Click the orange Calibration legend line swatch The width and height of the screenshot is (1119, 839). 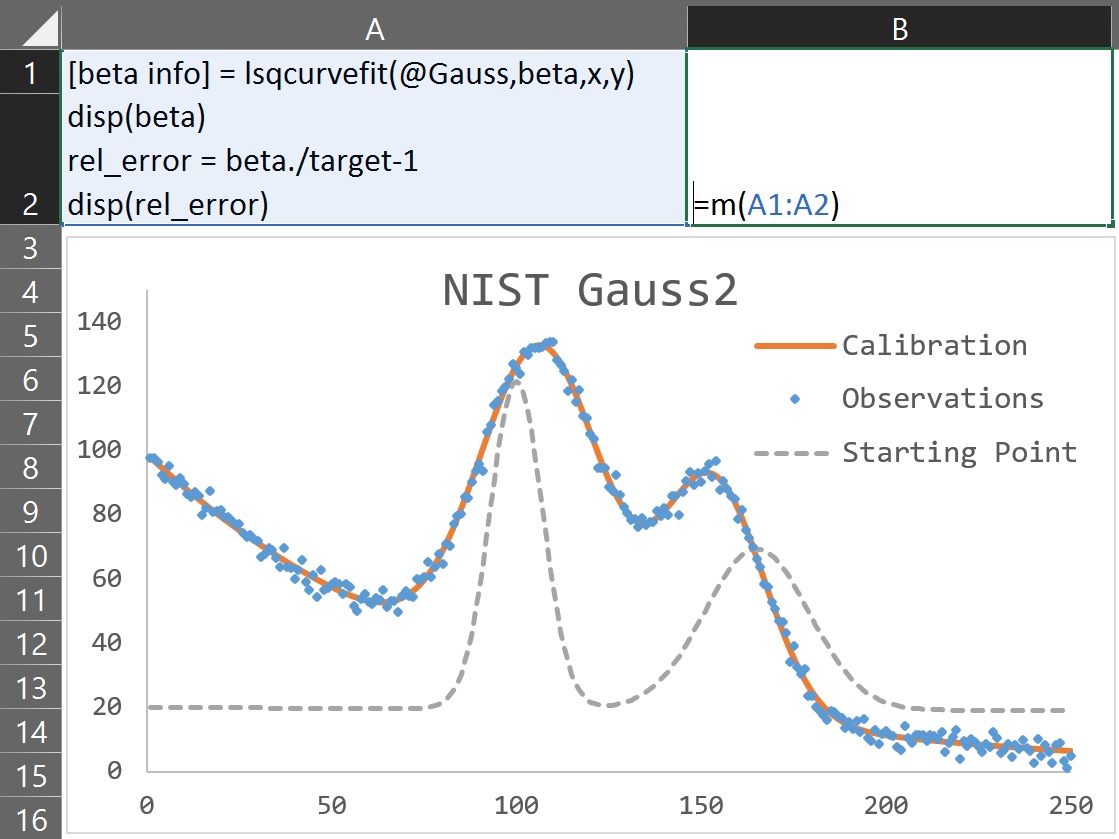794,346
